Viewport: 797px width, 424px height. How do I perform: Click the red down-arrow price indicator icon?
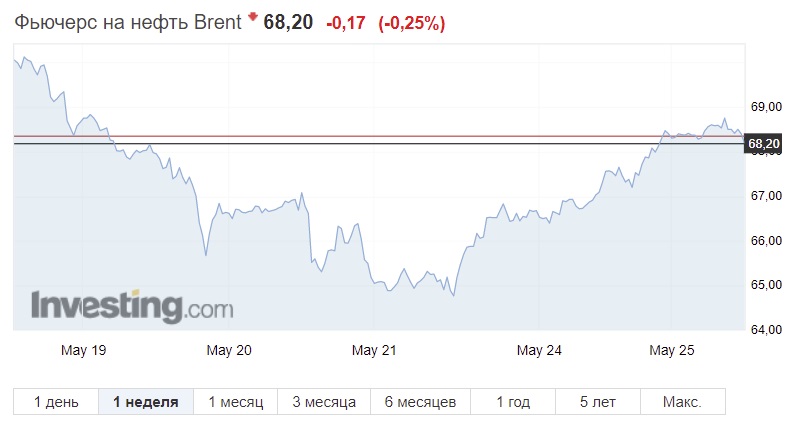253,17
